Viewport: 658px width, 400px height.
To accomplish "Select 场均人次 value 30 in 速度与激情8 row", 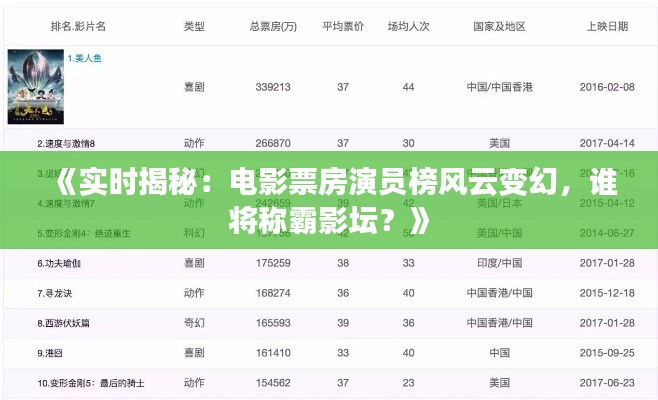I will (408, 143).
